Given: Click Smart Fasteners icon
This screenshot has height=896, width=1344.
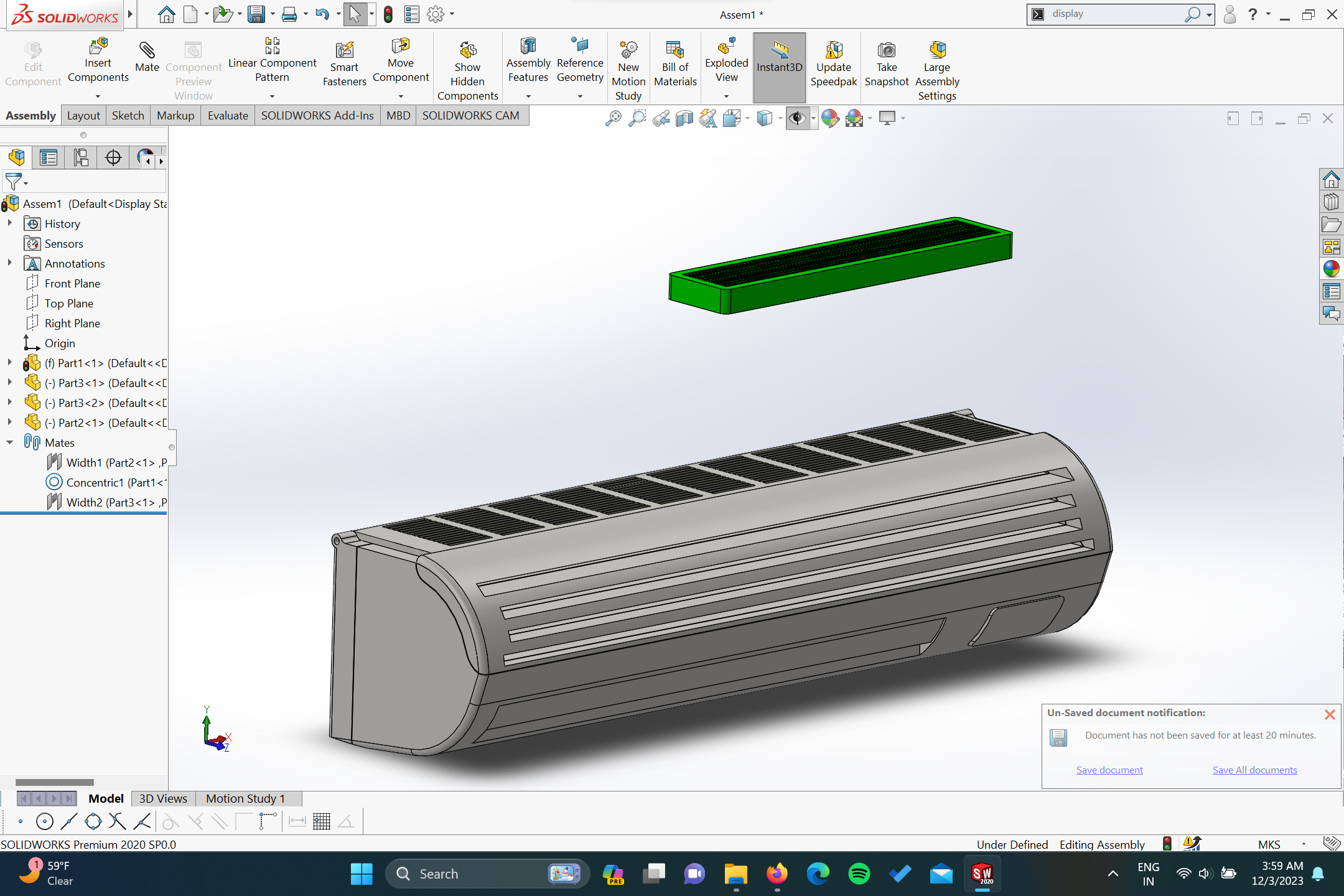Looking at the screenshot, I should tap(344, 51).
